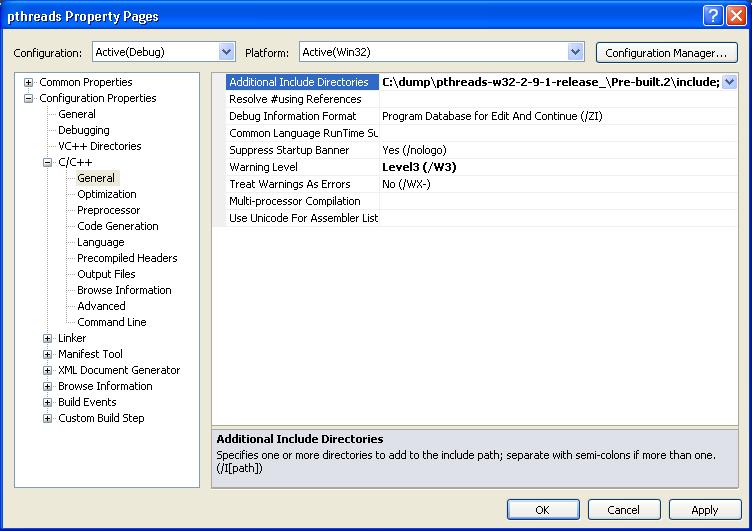This screenshot has height=531, width=752.
Task: Collapse Configuration Properties tree node
Action: 28,98
